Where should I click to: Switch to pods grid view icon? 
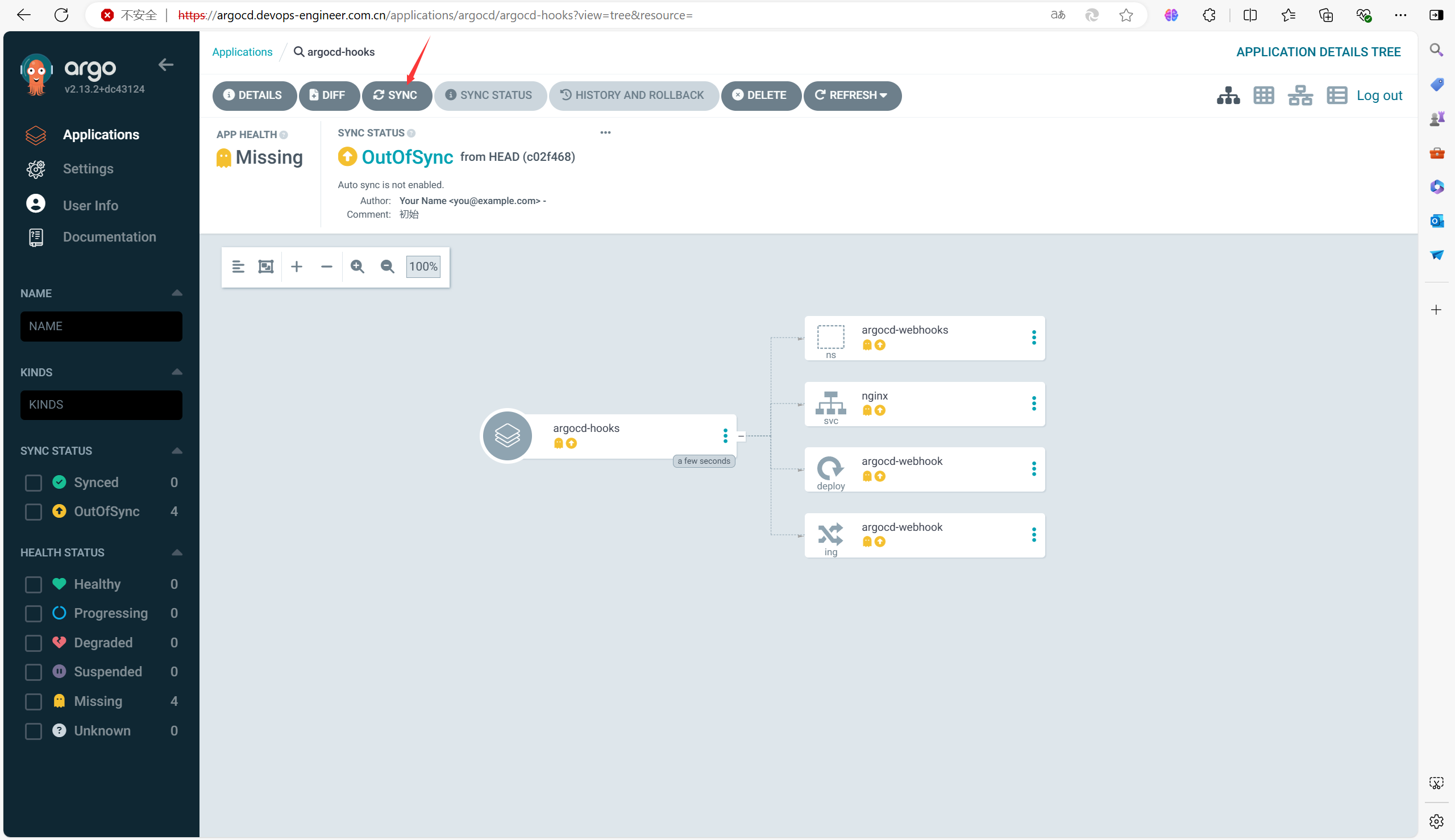click(1263, 95)
